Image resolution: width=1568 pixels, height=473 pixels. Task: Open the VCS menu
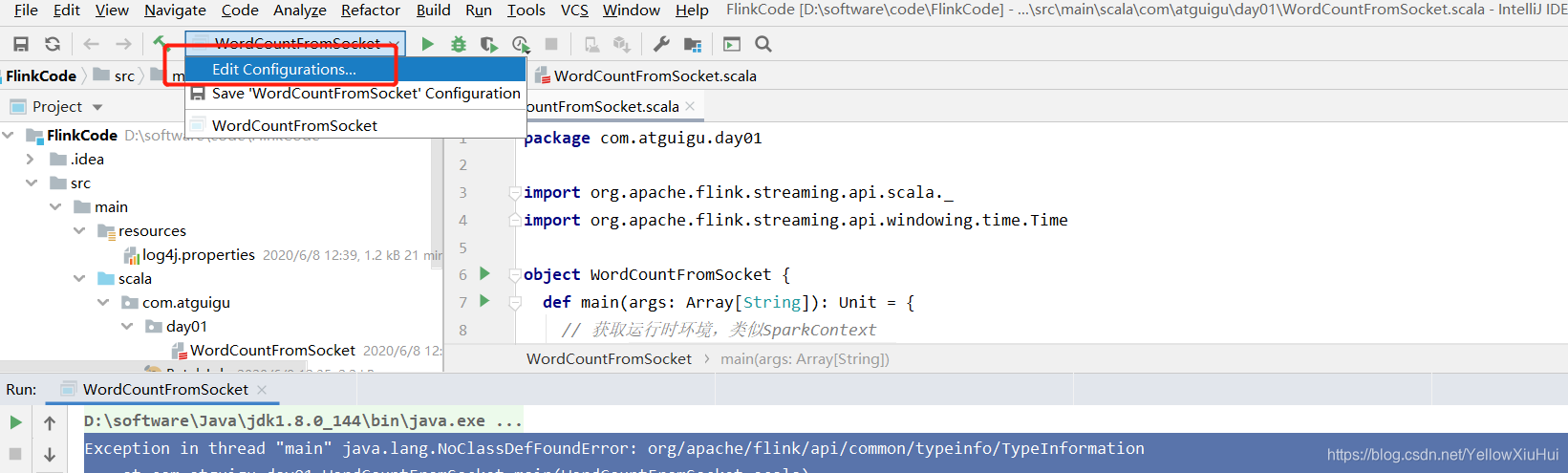(574, 10)
